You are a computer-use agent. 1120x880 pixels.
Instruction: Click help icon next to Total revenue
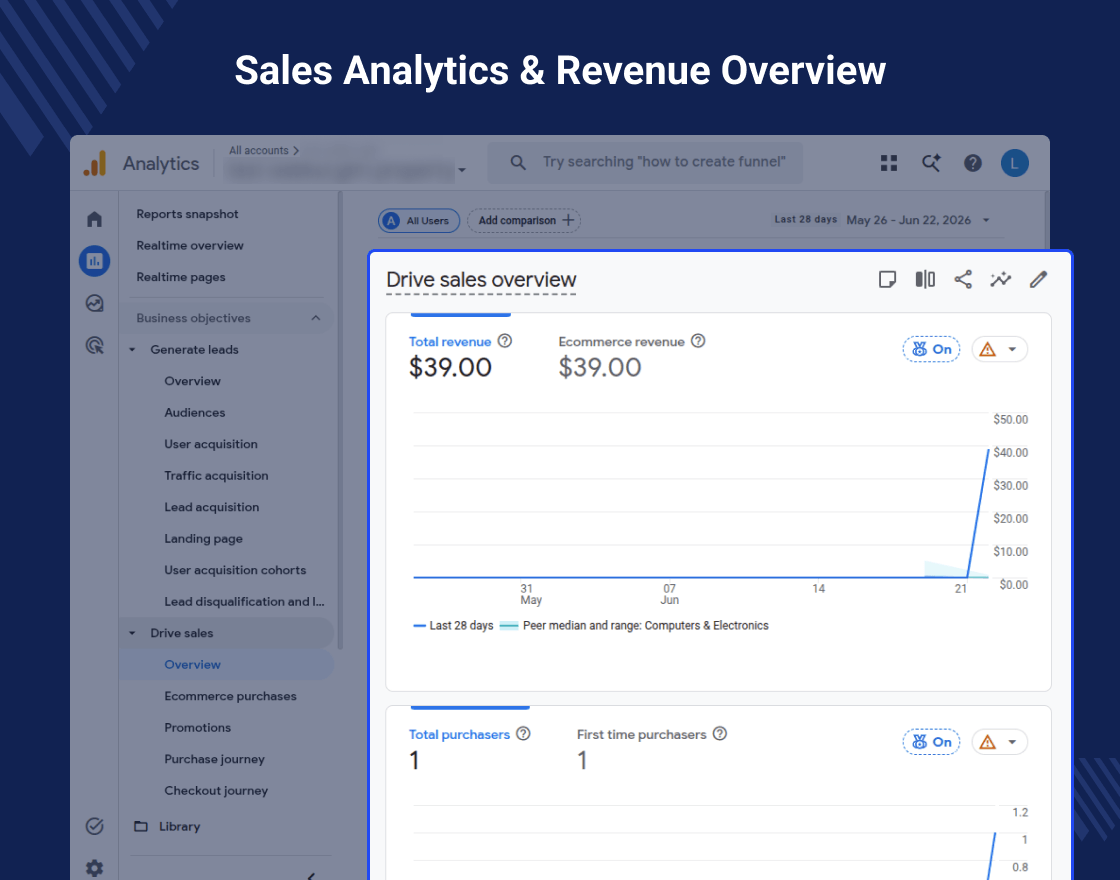(504, 341)
